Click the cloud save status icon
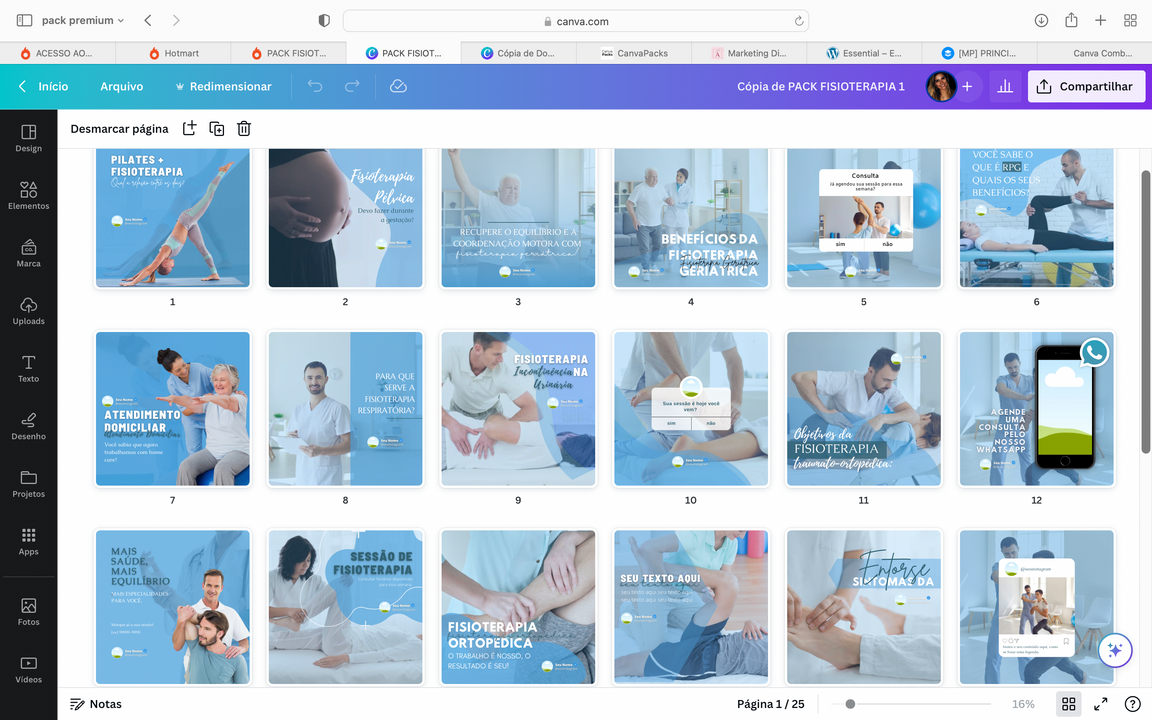Image resolution: width=1152 pixels, height=720 pixels. coord(398,87)
